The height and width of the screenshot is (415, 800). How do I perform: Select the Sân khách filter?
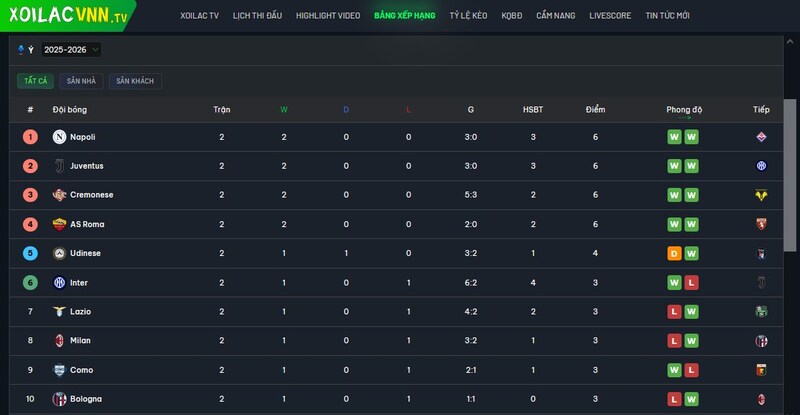[x=135, y=81]
